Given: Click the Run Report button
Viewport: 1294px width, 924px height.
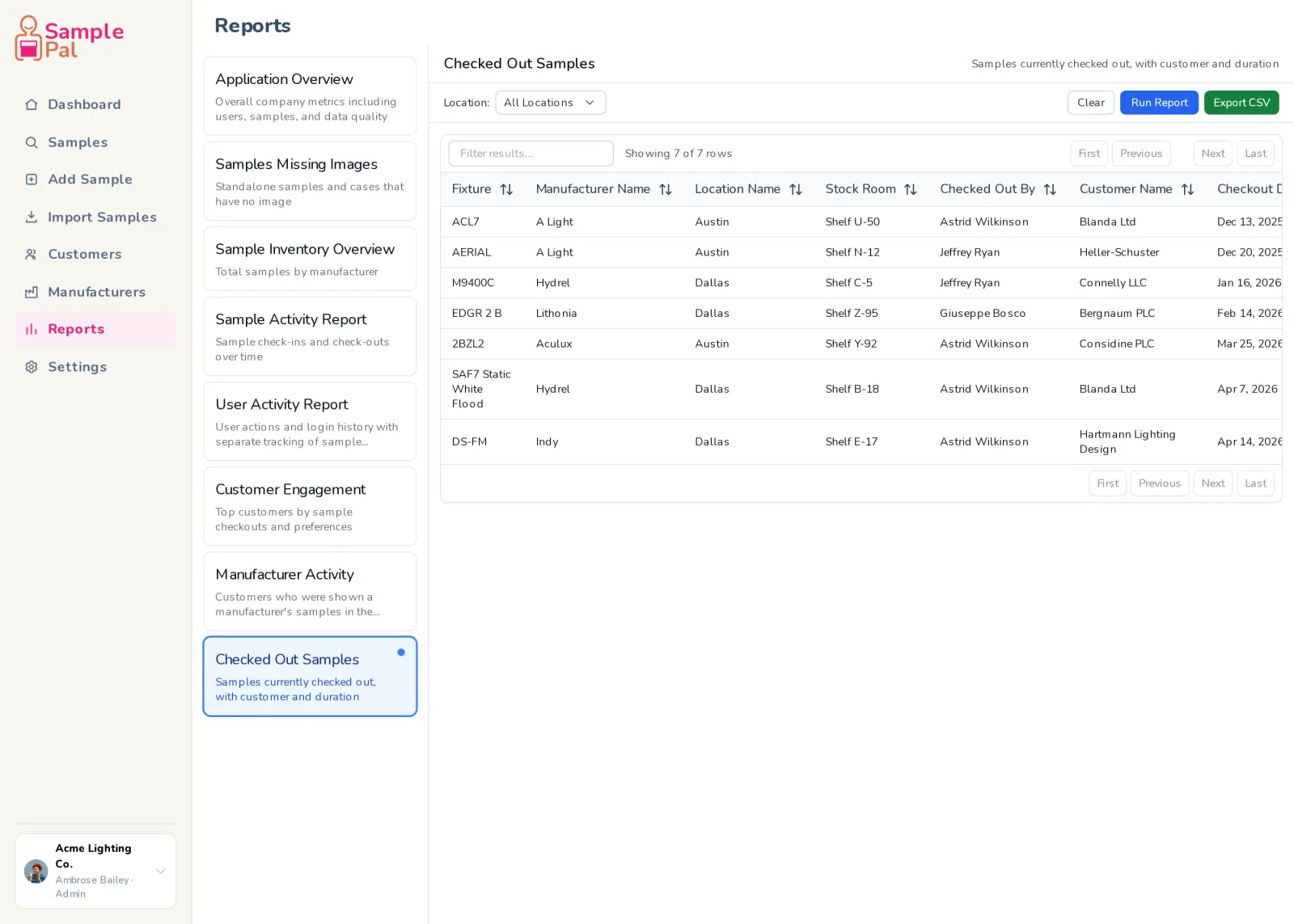Looking at the screenshot, I should coord(1159,103).
